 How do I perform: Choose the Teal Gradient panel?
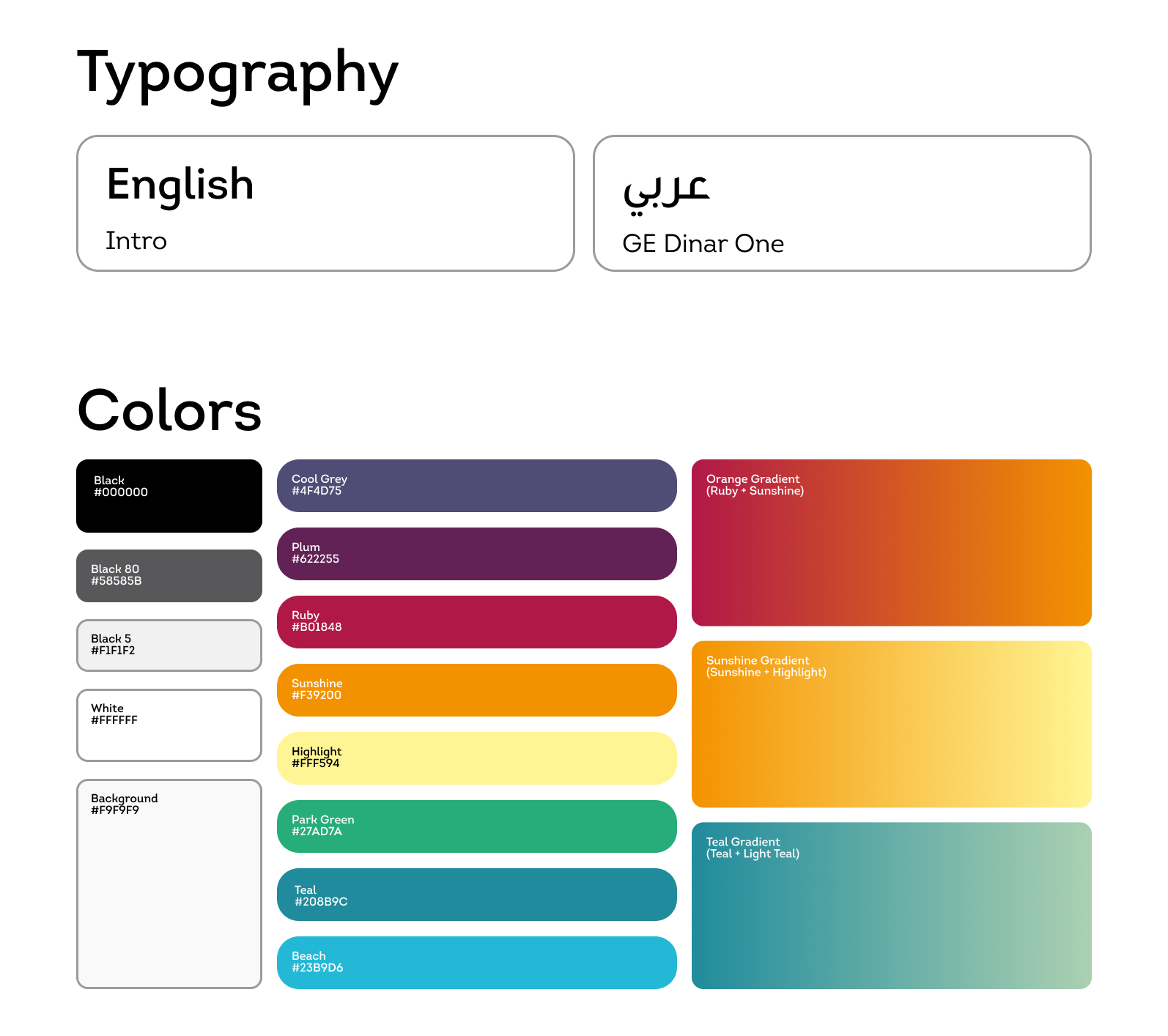[892, 906]
